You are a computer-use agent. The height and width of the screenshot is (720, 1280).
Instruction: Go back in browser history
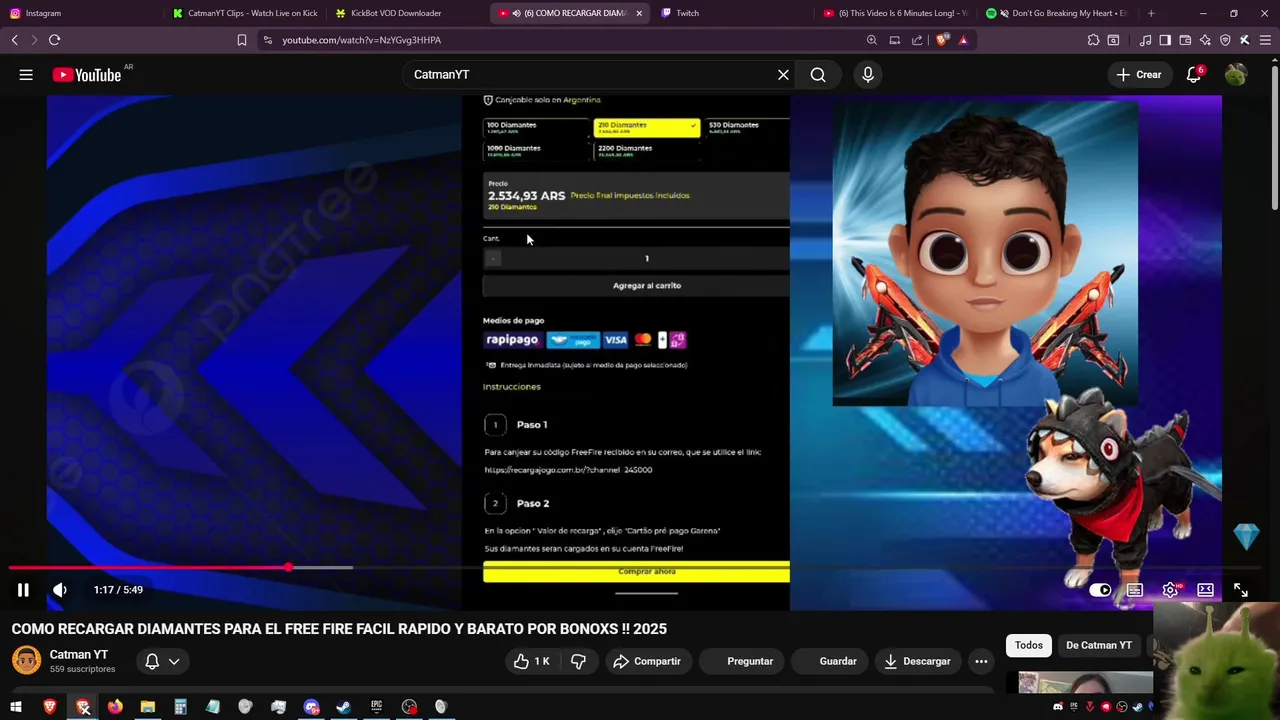(14, 40)
